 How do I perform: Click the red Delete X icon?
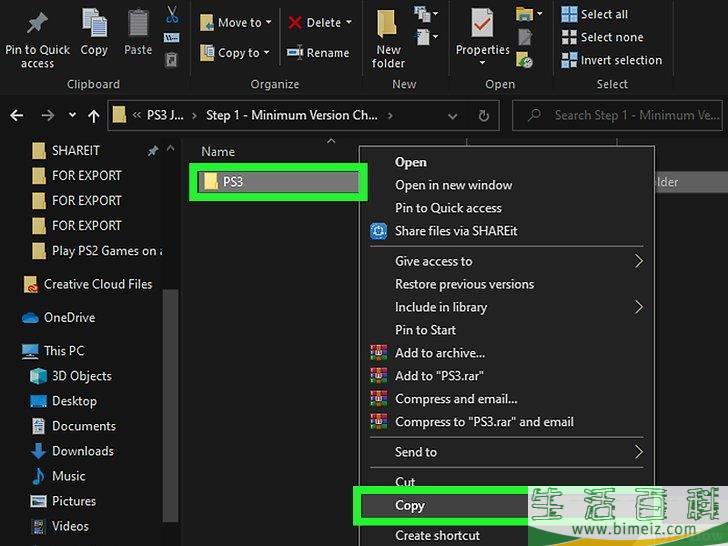coord(295,22)
